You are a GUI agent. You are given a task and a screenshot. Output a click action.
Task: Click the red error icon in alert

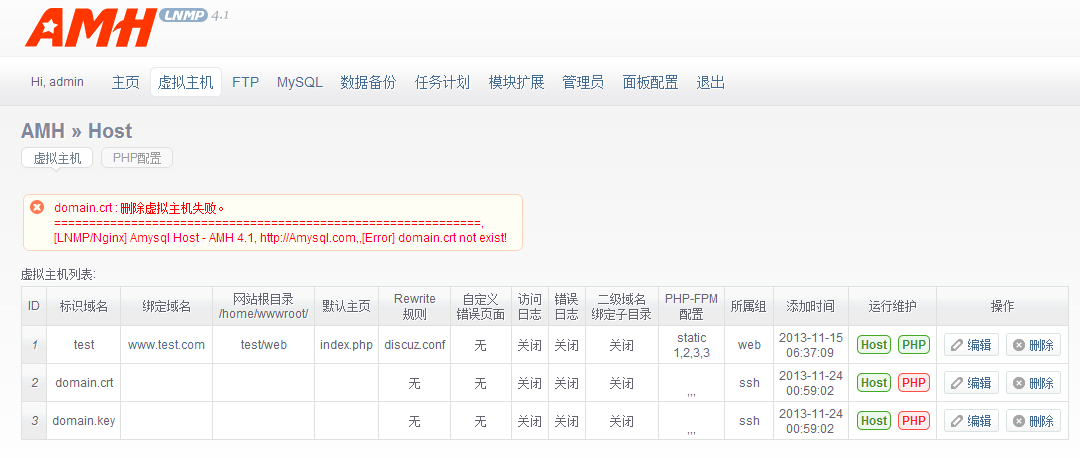tap(37, 207)
